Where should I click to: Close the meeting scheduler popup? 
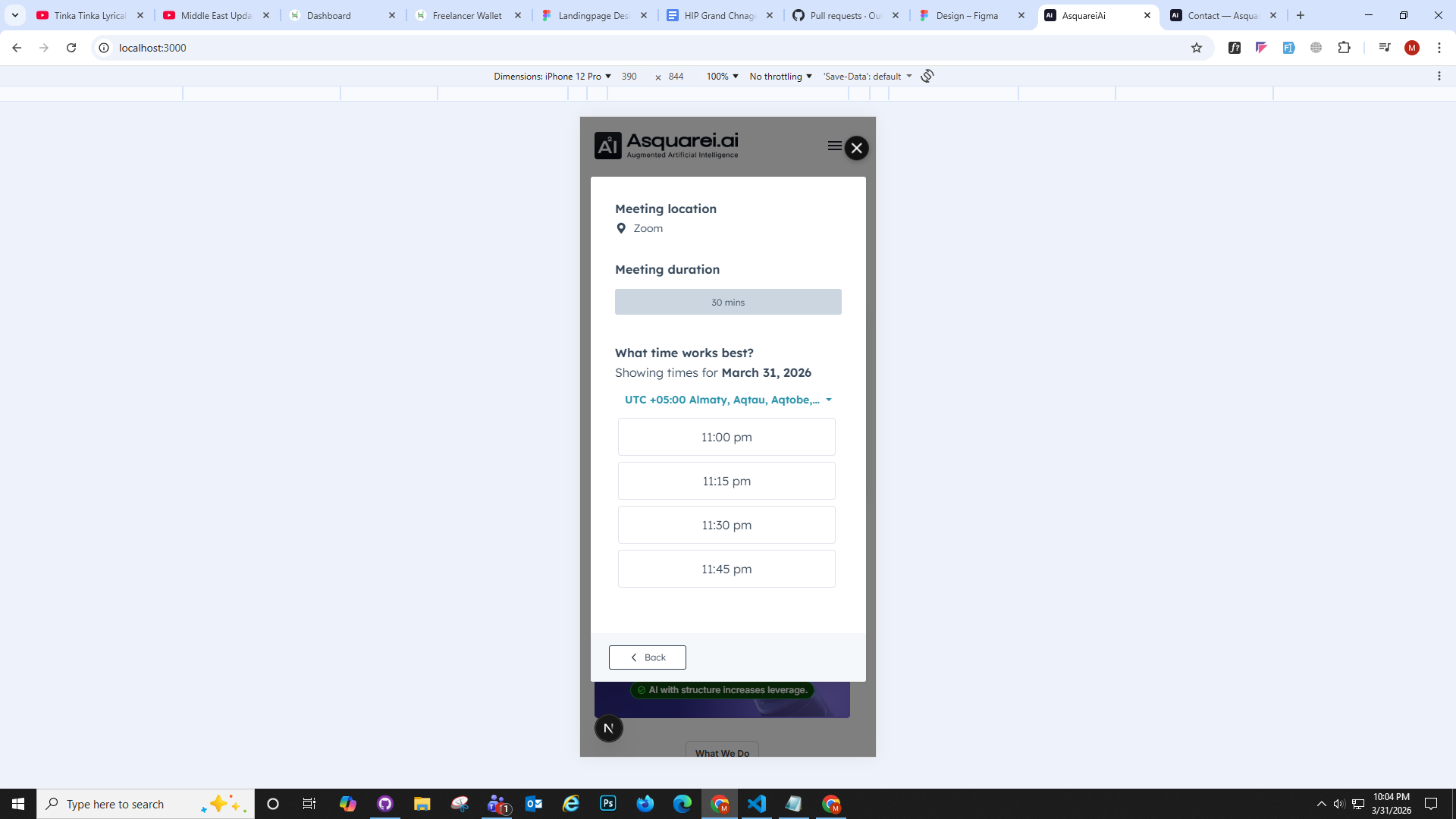(856, 148)
